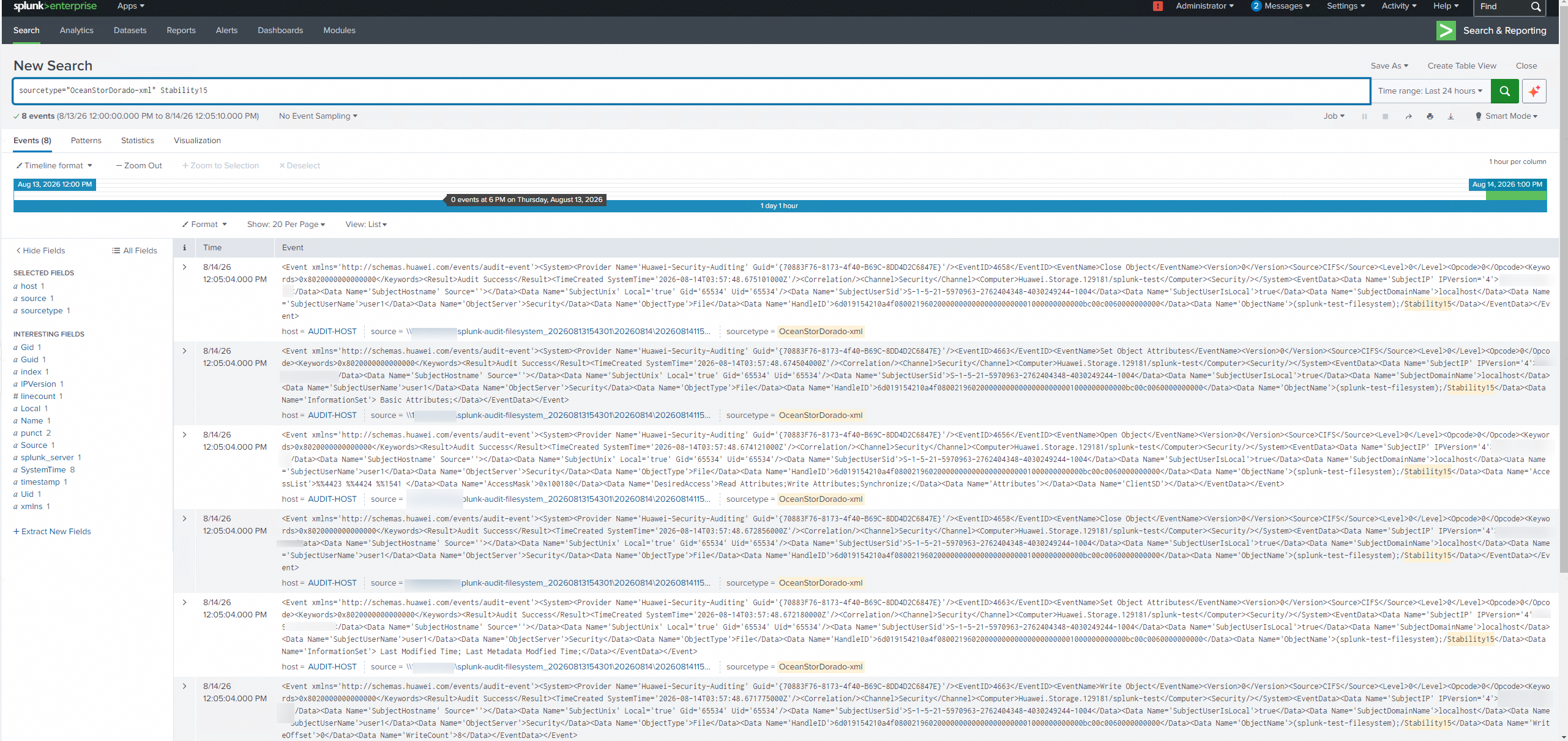Open the SystemTime interesting field

point(44,470)
